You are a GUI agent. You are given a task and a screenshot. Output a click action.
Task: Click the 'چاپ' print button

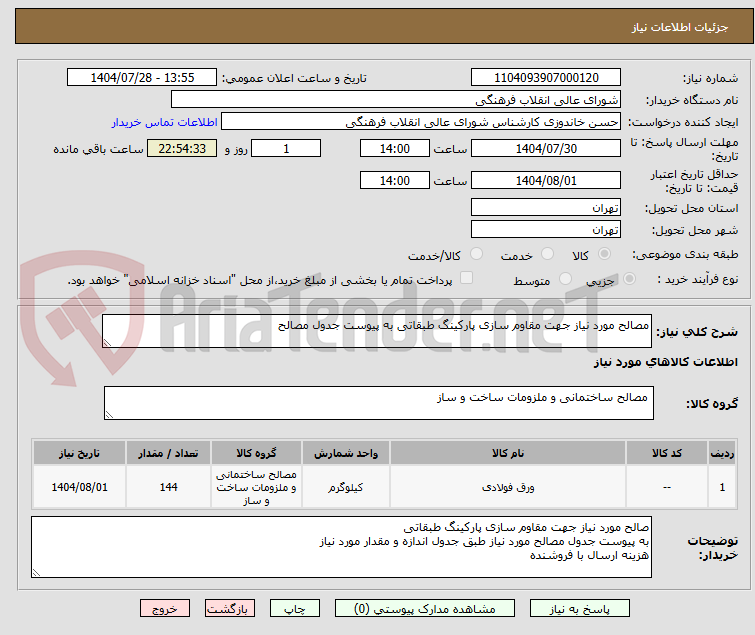295,609
